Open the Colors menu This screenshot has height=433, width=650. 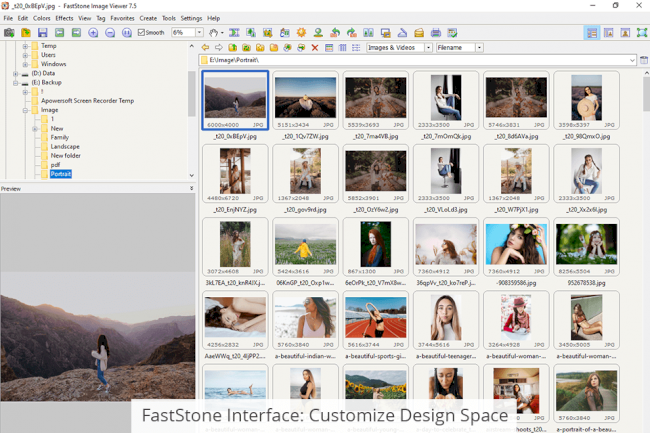click(41, 18)
